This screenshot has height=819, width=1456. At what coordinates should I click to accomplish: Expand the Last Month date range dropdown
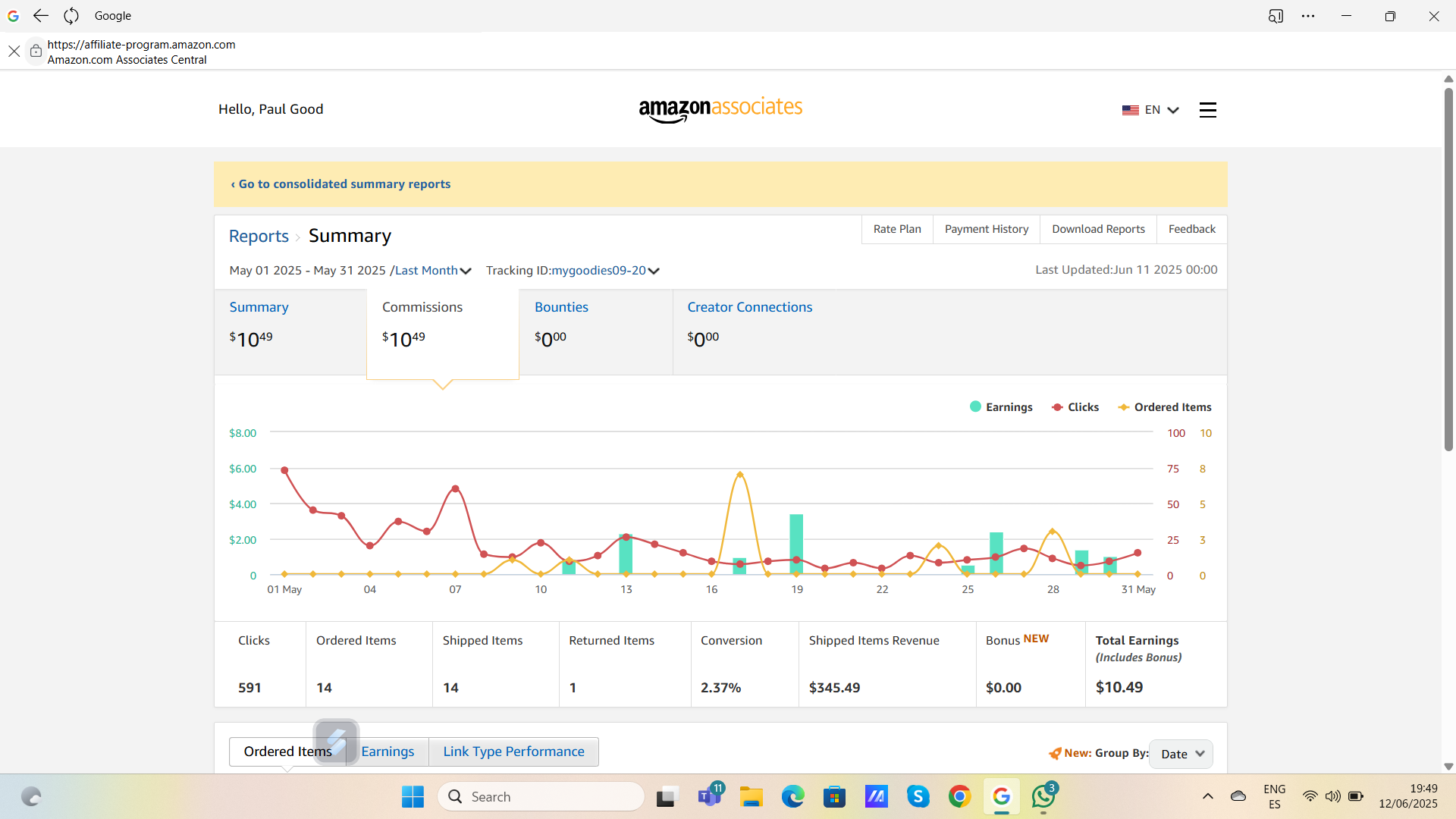coord(433,271)
